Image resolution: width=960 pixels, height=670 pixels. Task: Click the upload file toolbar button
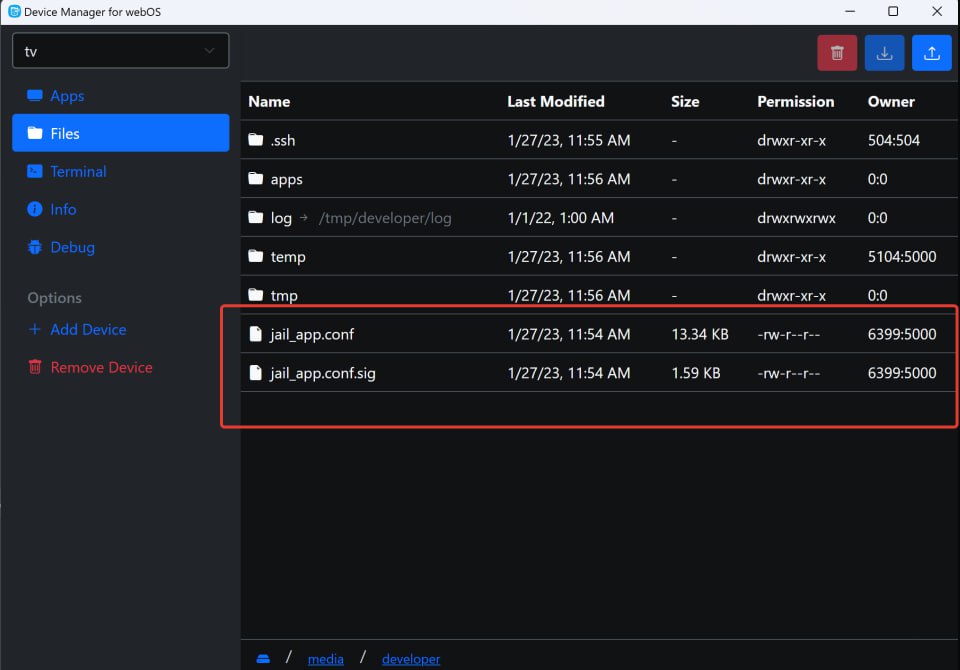pyautogui.click(x=931, y=53)
